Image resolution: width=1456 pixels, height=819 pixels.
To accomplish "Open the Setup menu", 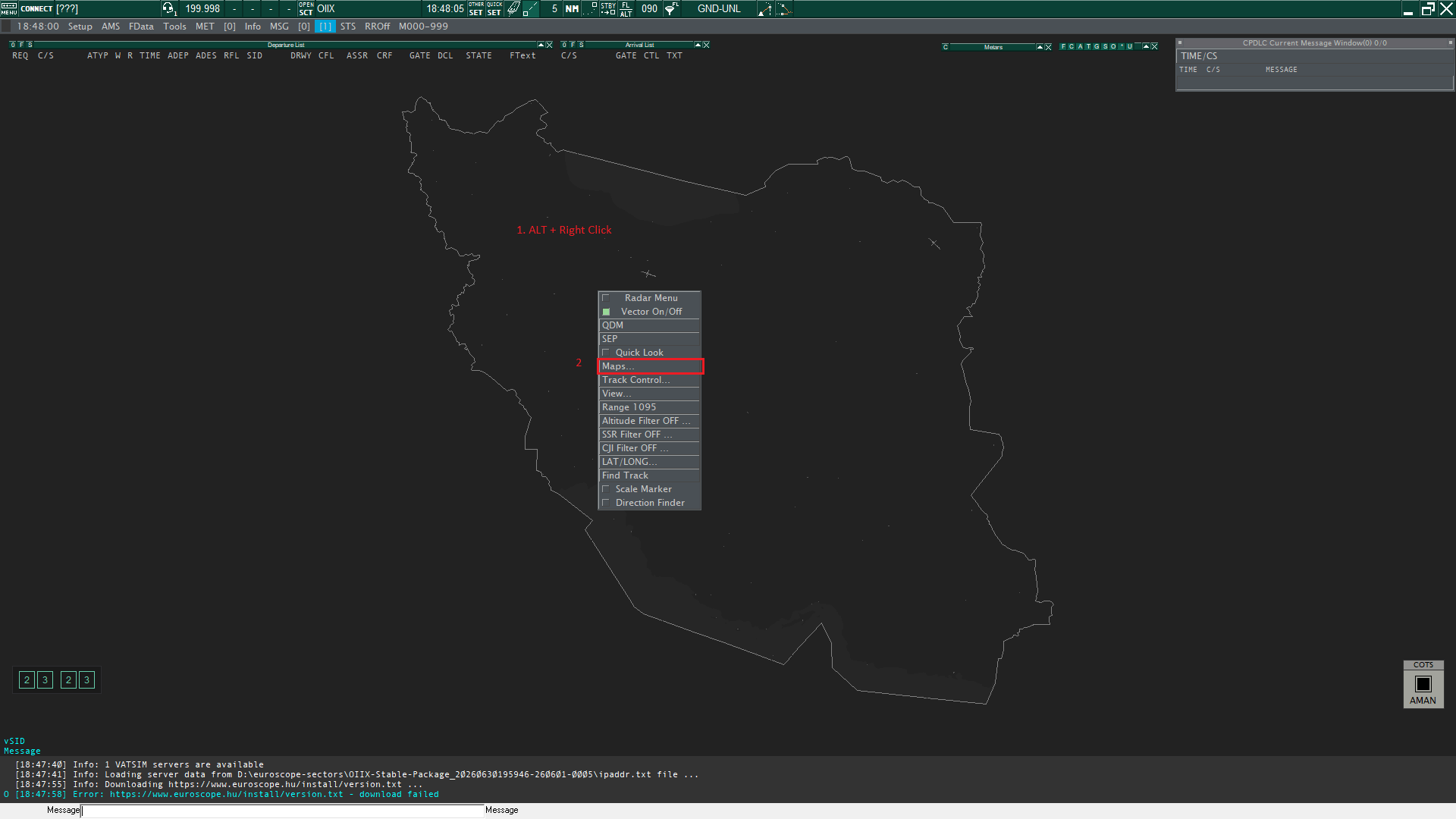I will pyautogui.click(x=80, y=27).
